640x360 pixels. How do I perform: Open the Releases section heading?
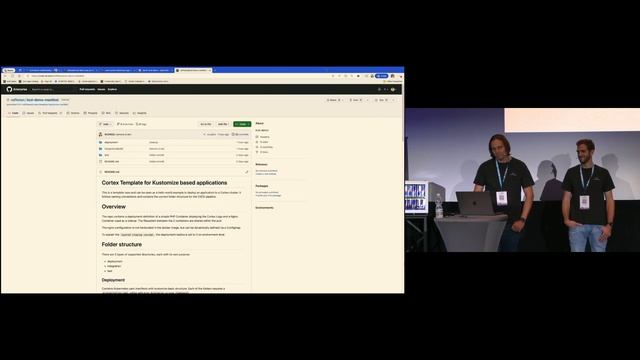coord(261,164)
